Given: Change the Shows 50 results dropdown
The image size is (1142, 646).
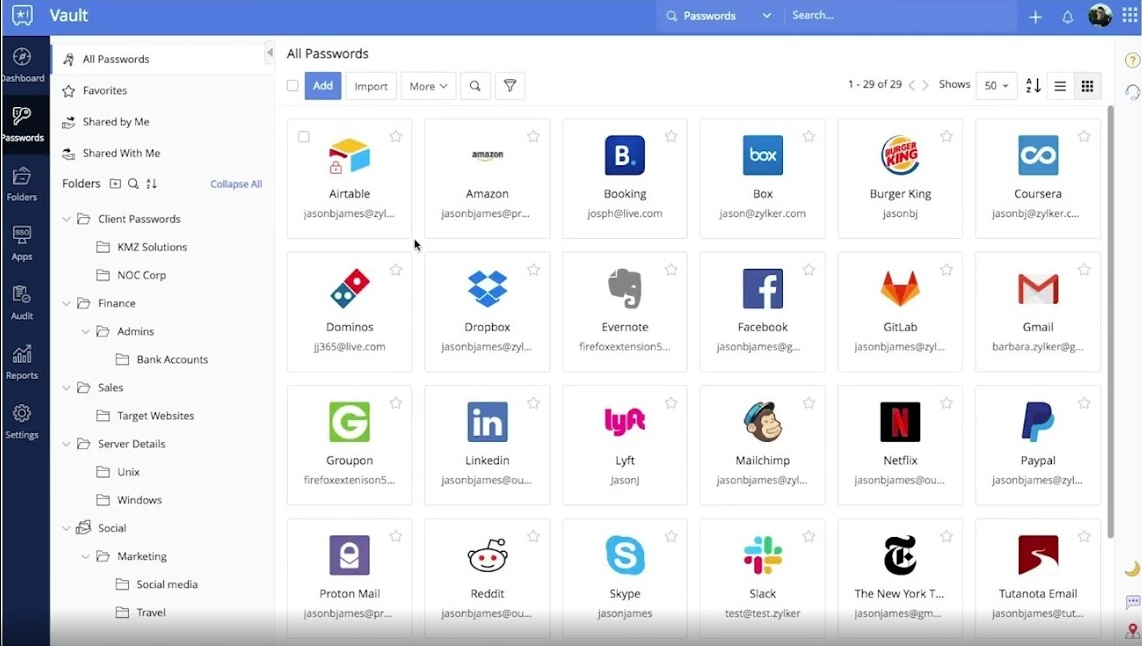Looking at the screenshot, I should point(995,86).
